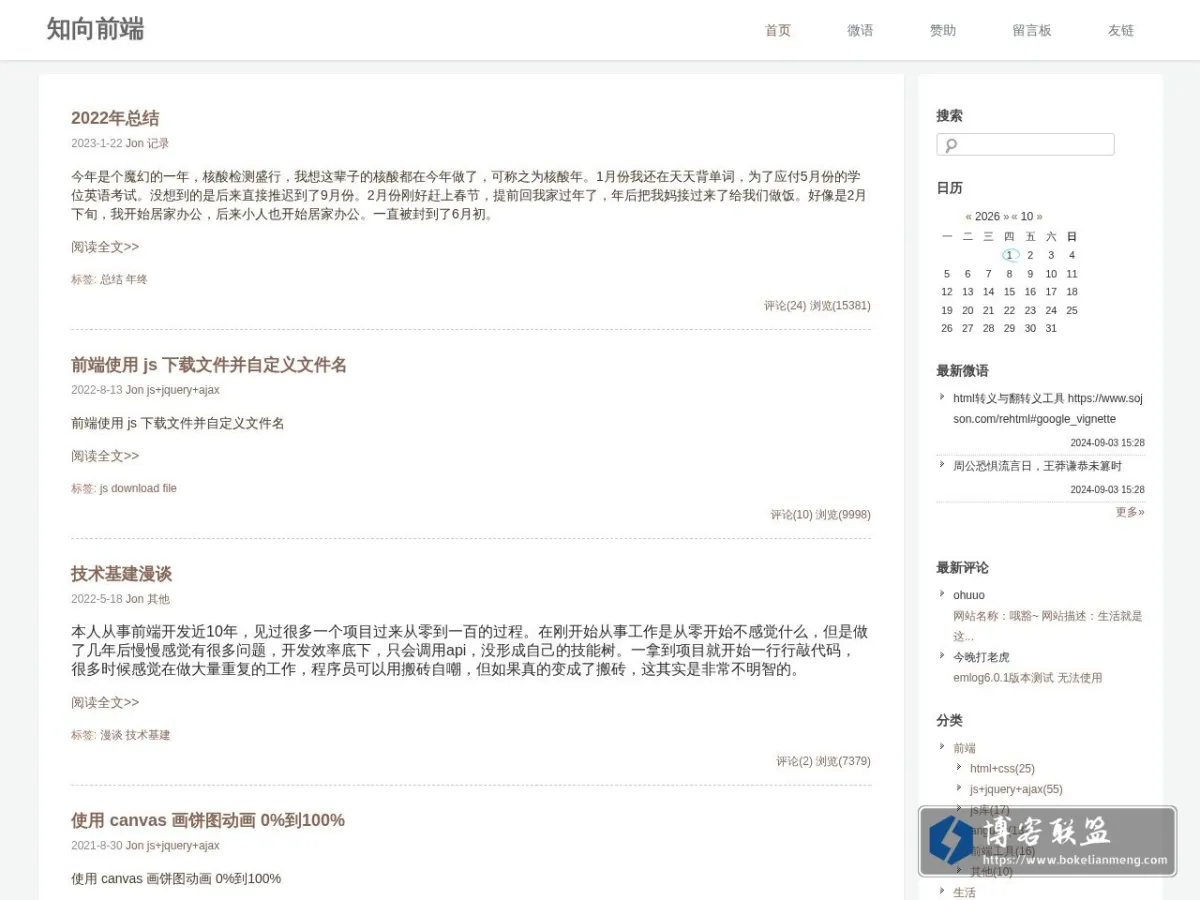The width and height of the screenshot is (1200, 900).
Task: Open the html转义与翻转义工具 micro-post text
Action: tap(1048, 408)
